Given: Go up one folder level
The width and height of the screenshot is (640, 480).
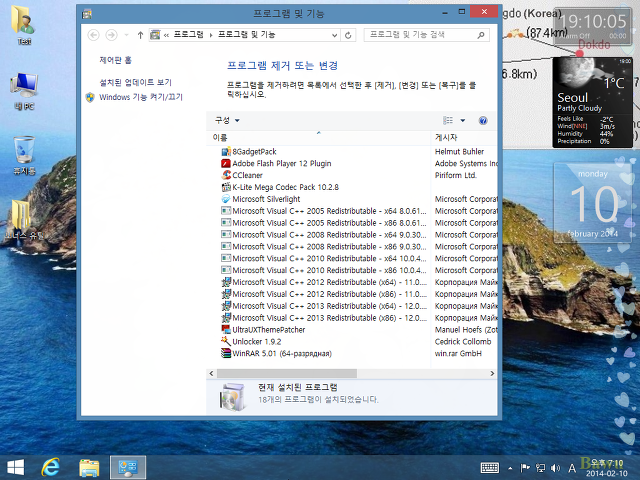Looking at the screenshot, I should pyautogui.click(x=140, y=35).
